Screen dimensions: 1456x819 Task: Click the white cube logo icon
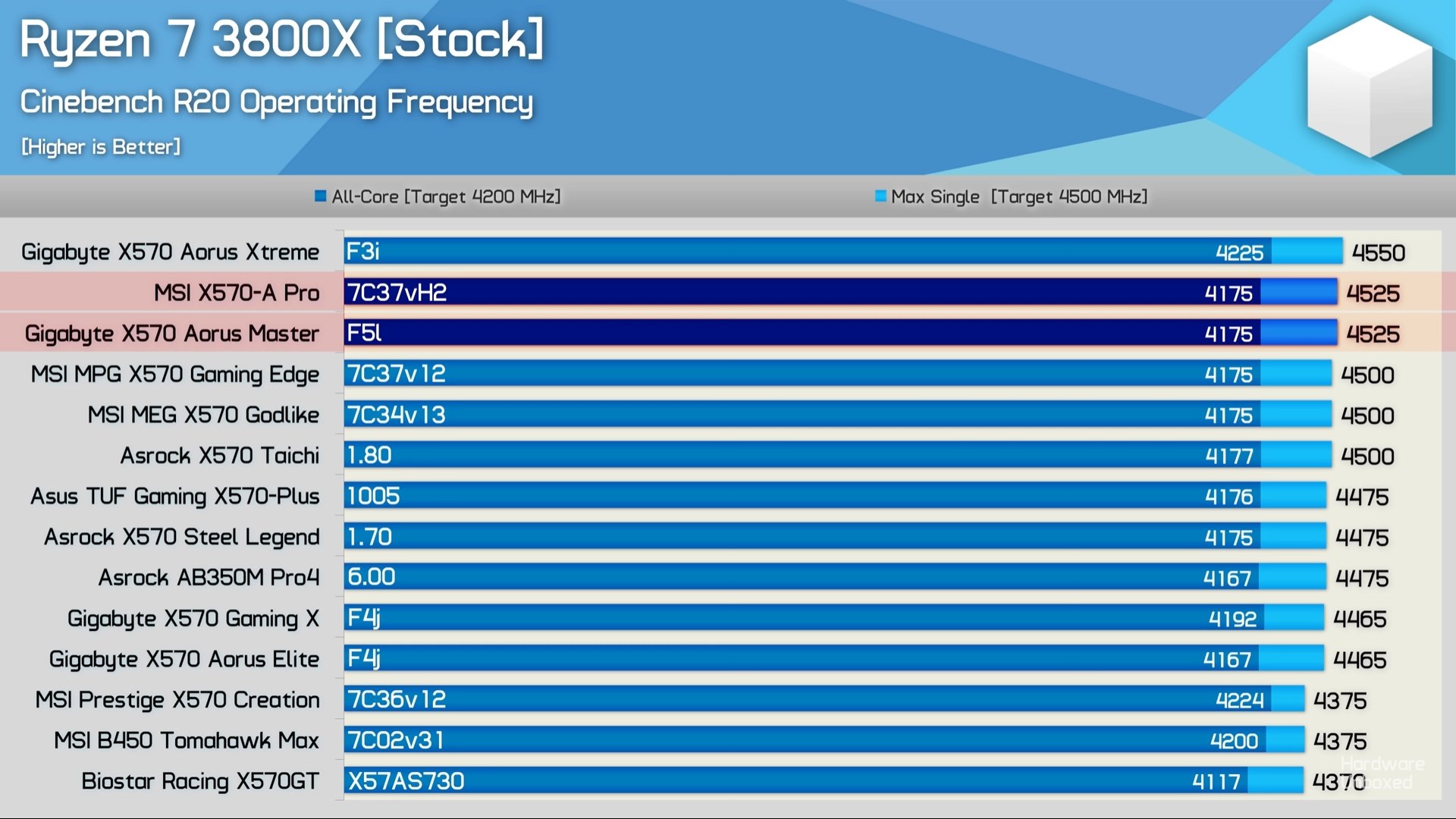1370,86
